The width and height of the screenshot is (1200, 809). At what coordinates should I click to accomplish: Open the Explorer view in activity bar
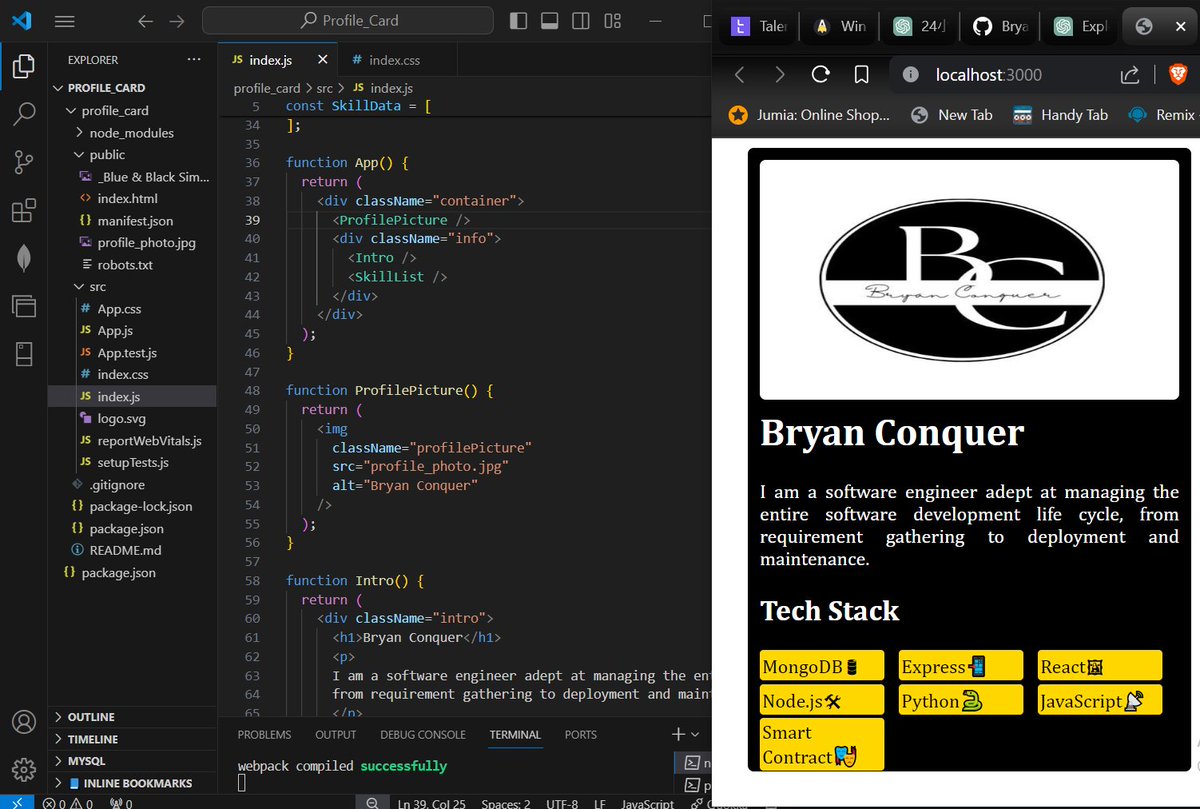pyautogui.click(x=23, y=67)
